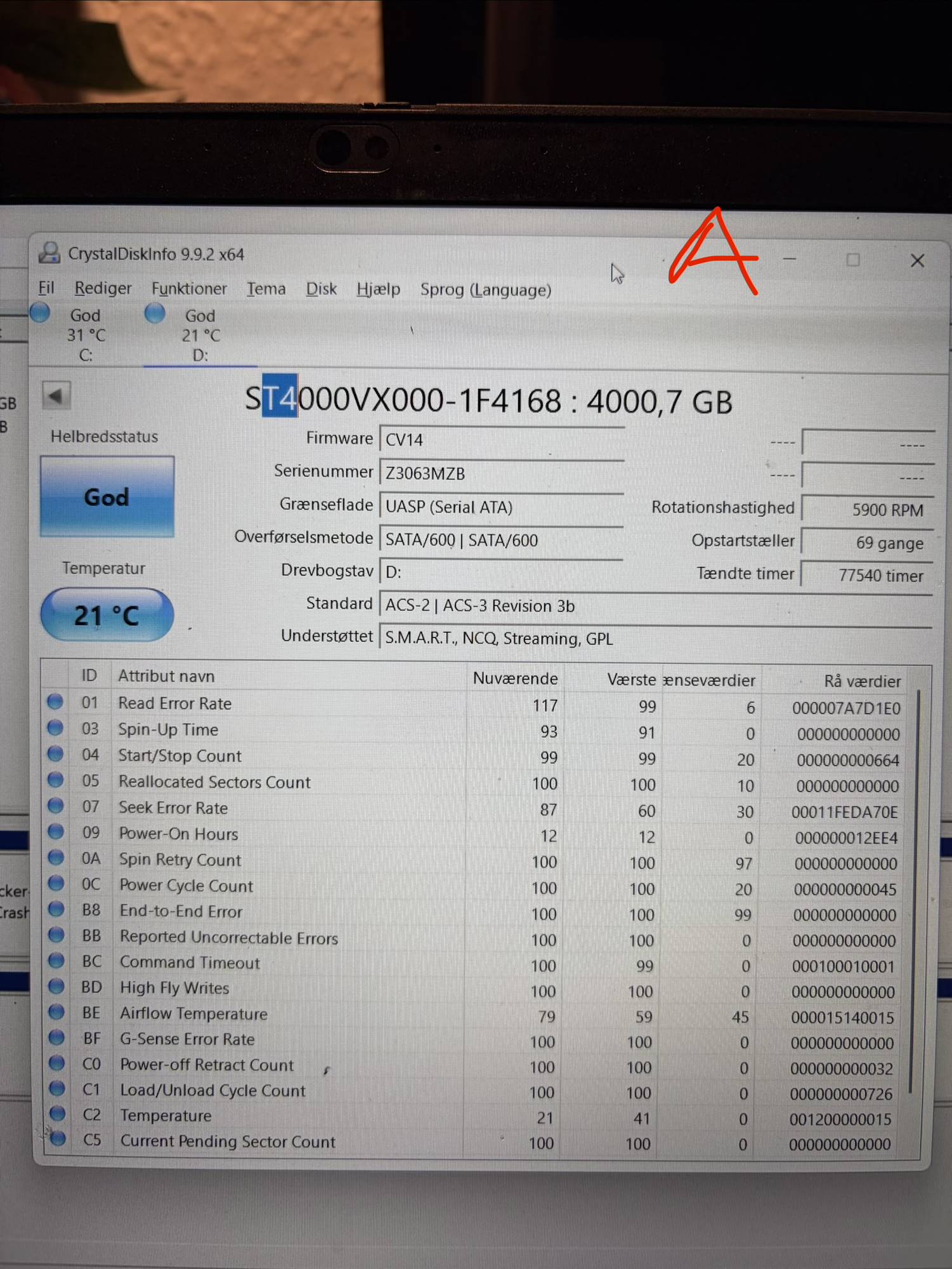The width and height of the screenshot is (952, 1269).
Task: Click the blue status orb for drive C:
Action: (40, 313)
